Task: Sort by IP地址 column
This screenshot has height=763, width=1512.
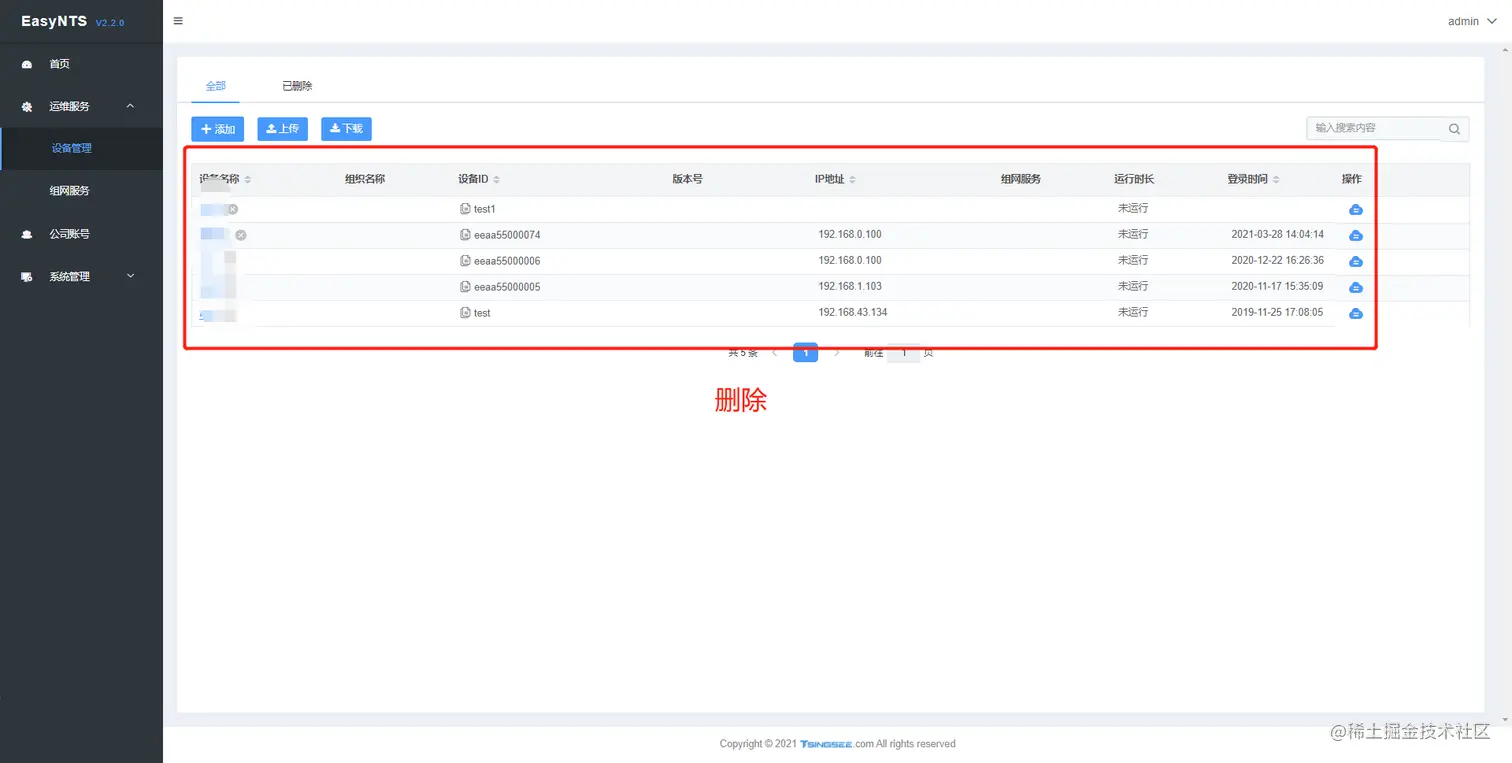Action: coord(852,179)
